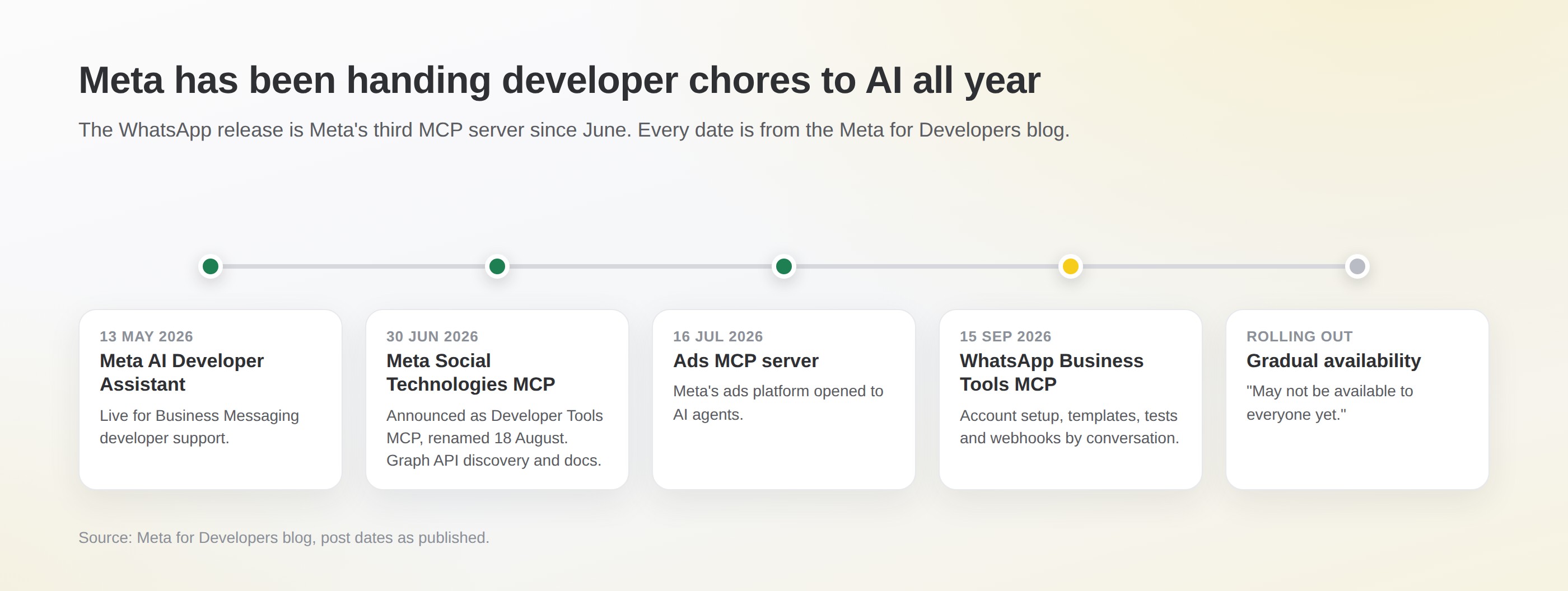Screen dimensions: 1568x591
Task: Click the yellow timeline dot above 15 Sep 2026
Action: (1071, 266)
